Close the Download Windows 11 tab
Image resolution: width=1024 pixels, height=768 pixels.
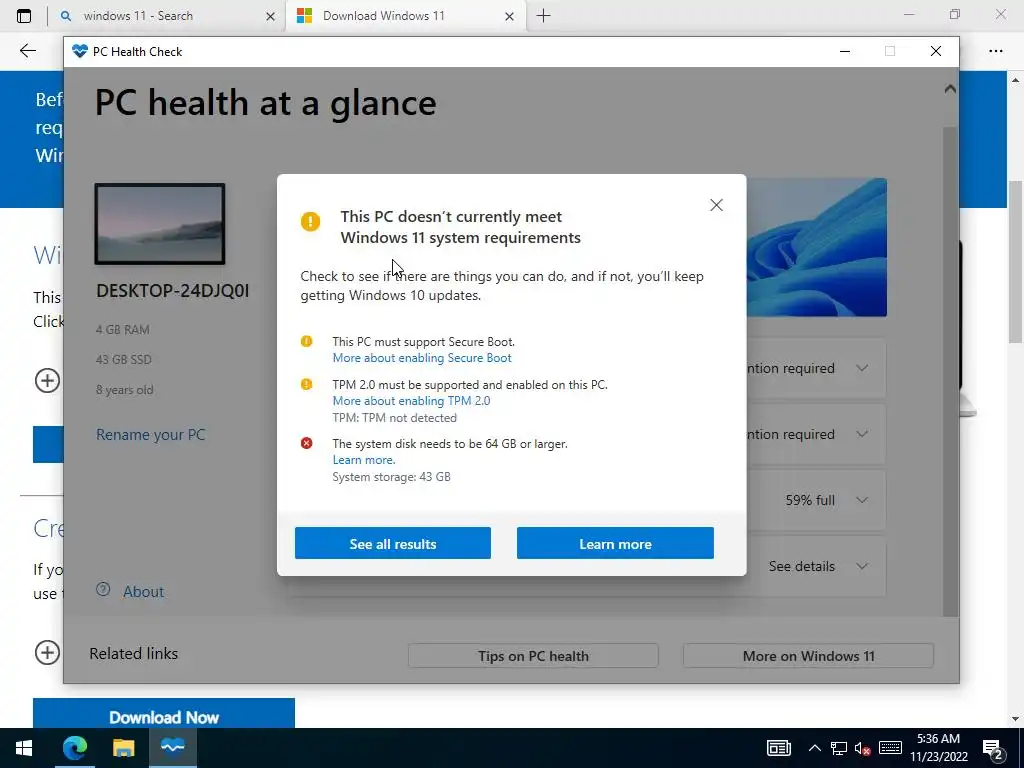pos(509,16)
